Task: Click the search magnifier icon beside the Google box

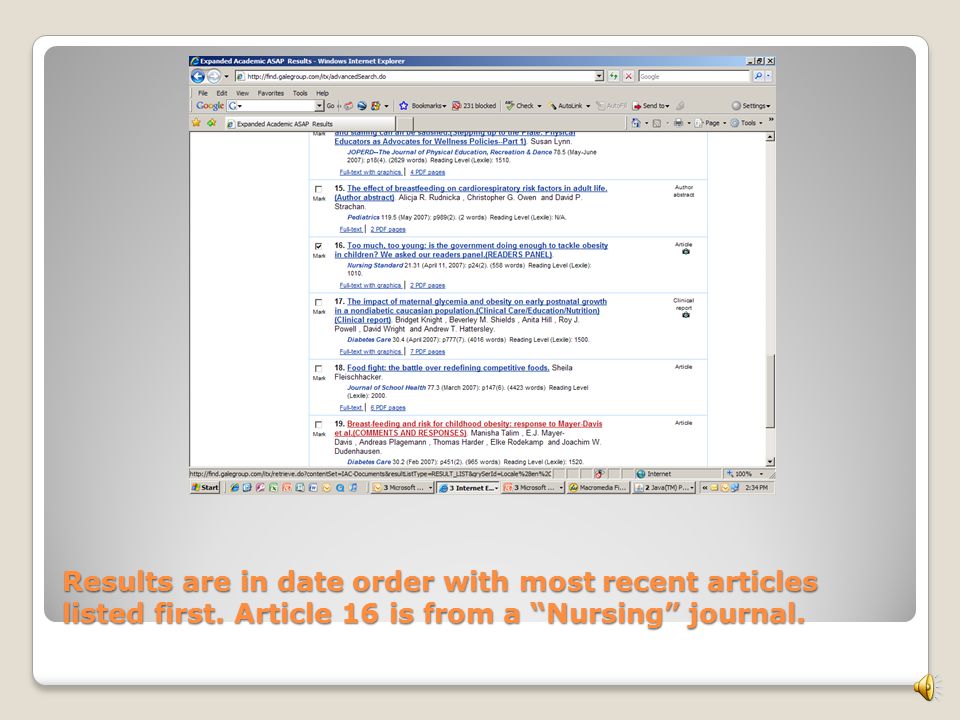Action: tap(758, 76)
